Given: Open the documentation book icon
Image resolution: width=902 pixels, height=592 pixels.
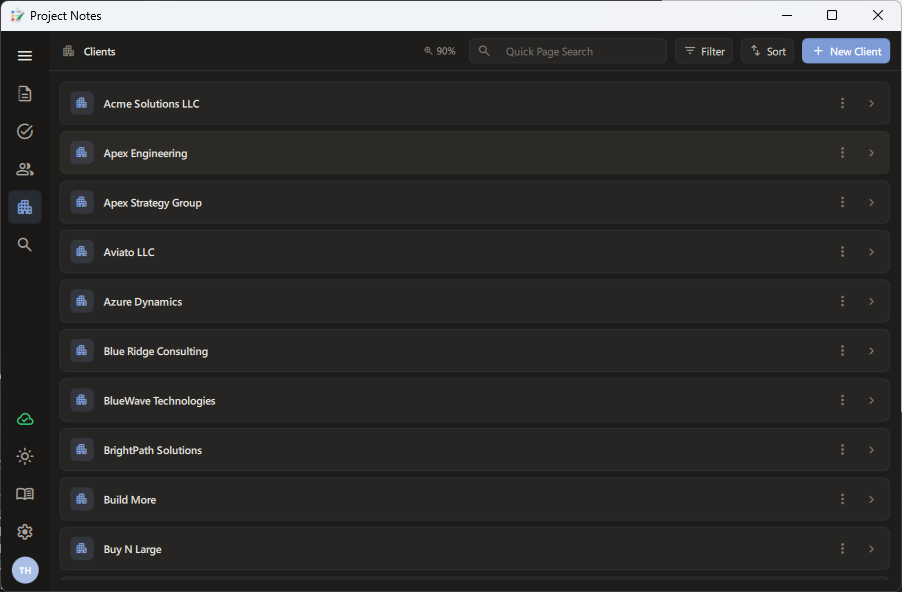Looking at the screenshot, I should pyautogui.click(x=25, y=494).
